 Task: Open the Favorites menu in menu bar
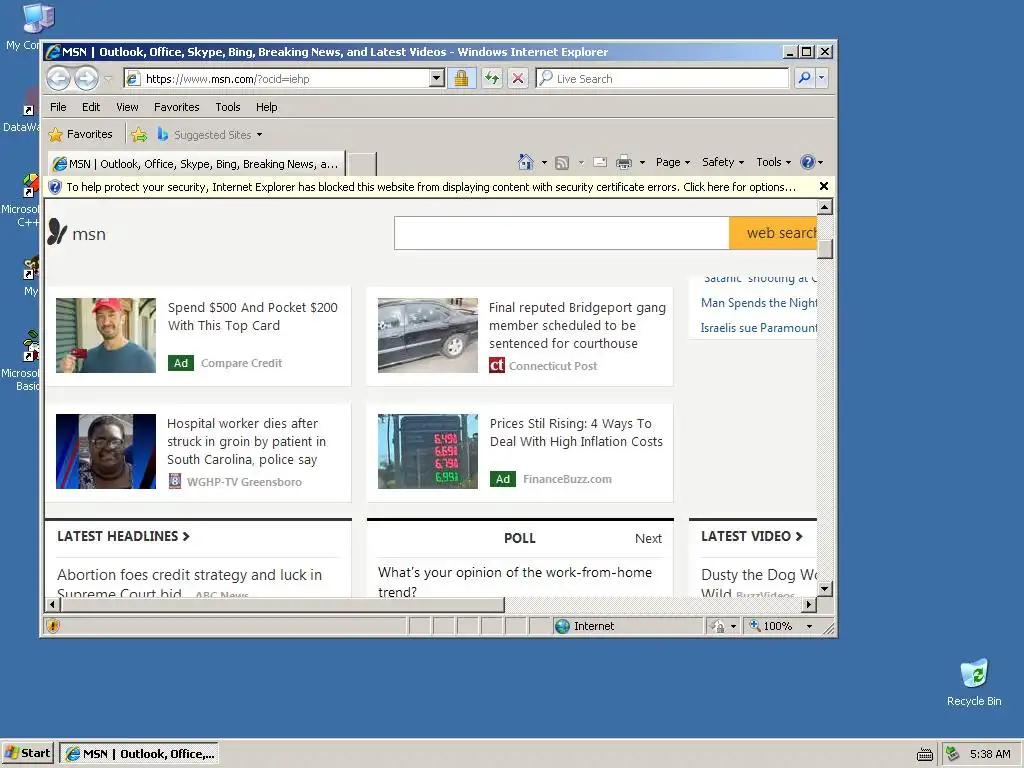[x=176, y=107]
